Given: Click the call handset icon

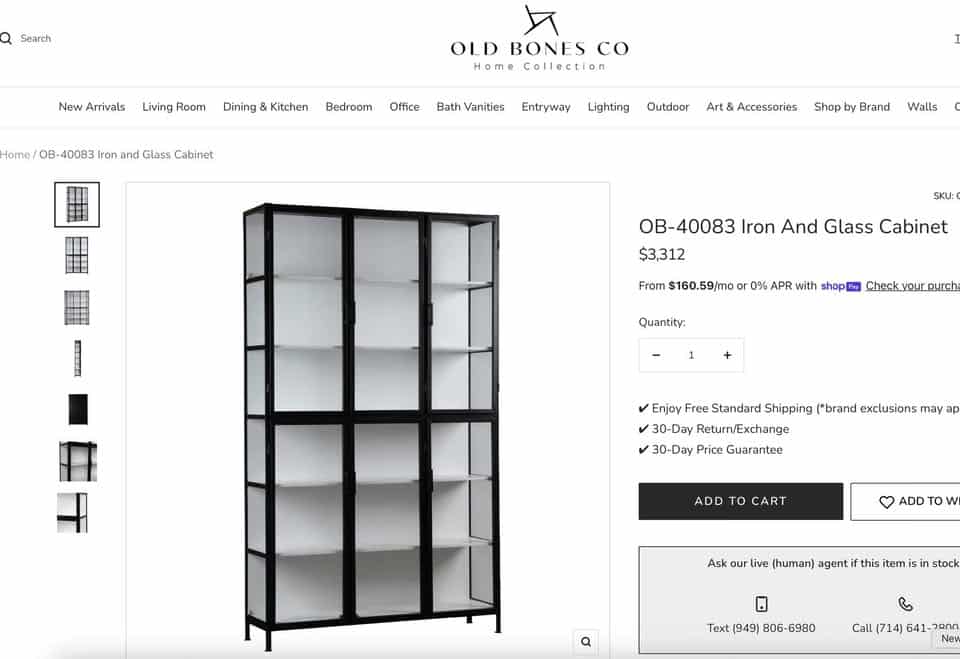Looking at the screenshot, I should click(x=905, y=604).
